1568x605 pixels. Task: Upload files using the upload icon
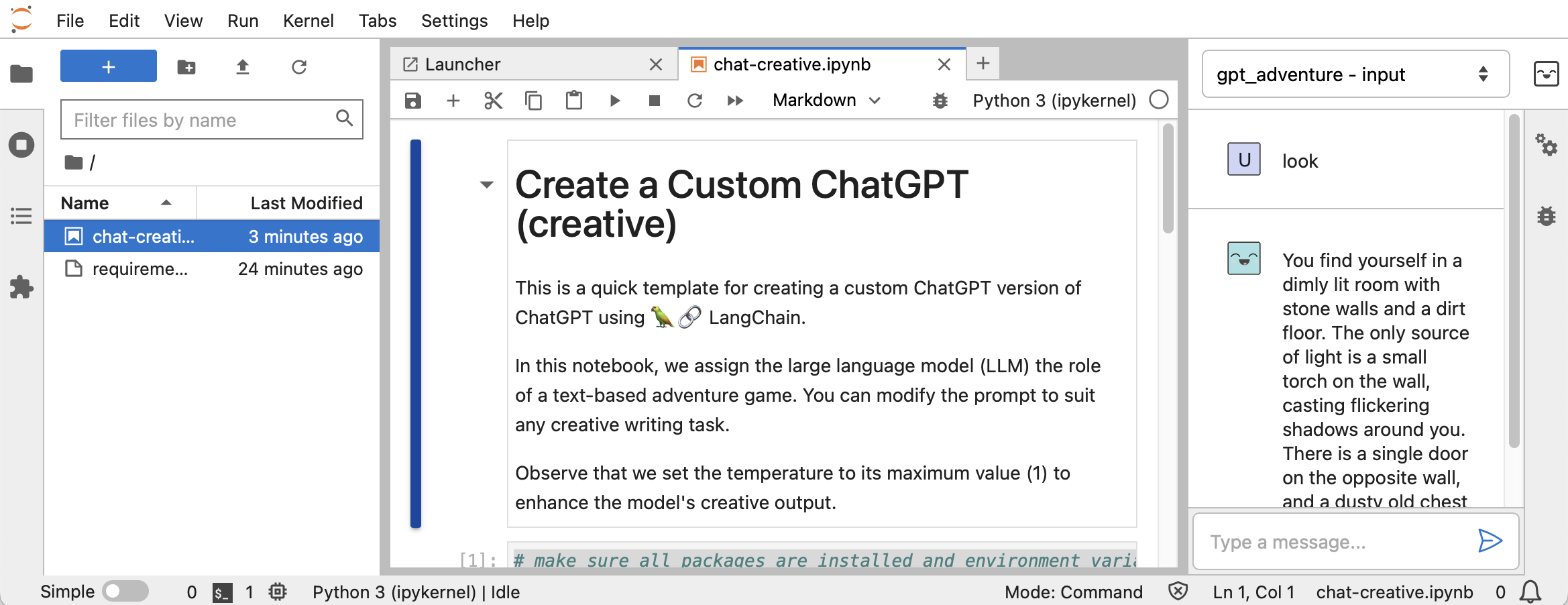point(243,67)
